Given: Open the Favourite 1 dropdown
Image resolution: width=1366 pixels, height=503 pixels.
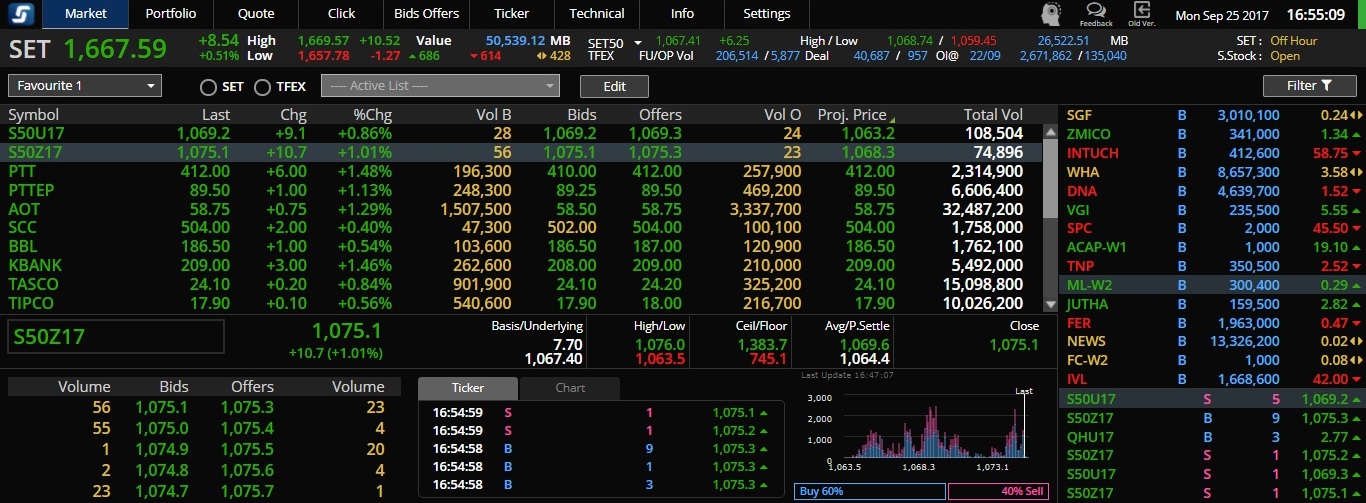Looking at the screenshot, I should tap(85, 86).
